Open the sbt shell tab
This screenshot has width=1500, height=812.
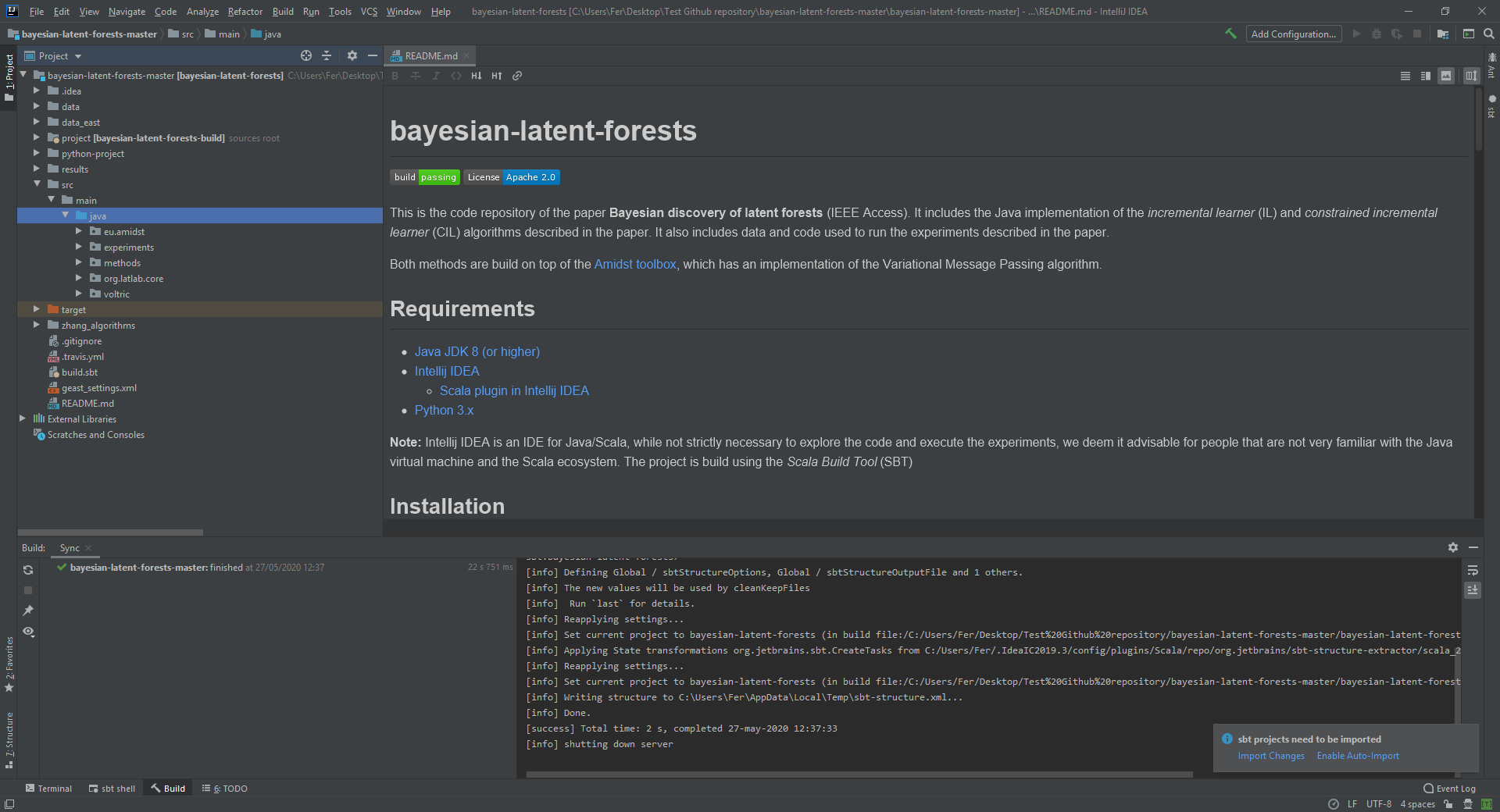(x=112, y=789)
